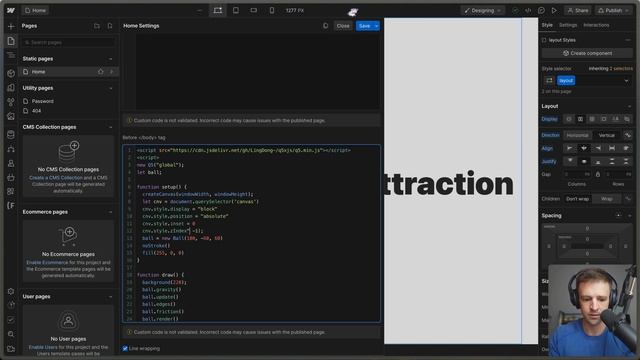Open the Navigator panel icon
Screen dimensions: 640x360
click(x=11, y=55)
